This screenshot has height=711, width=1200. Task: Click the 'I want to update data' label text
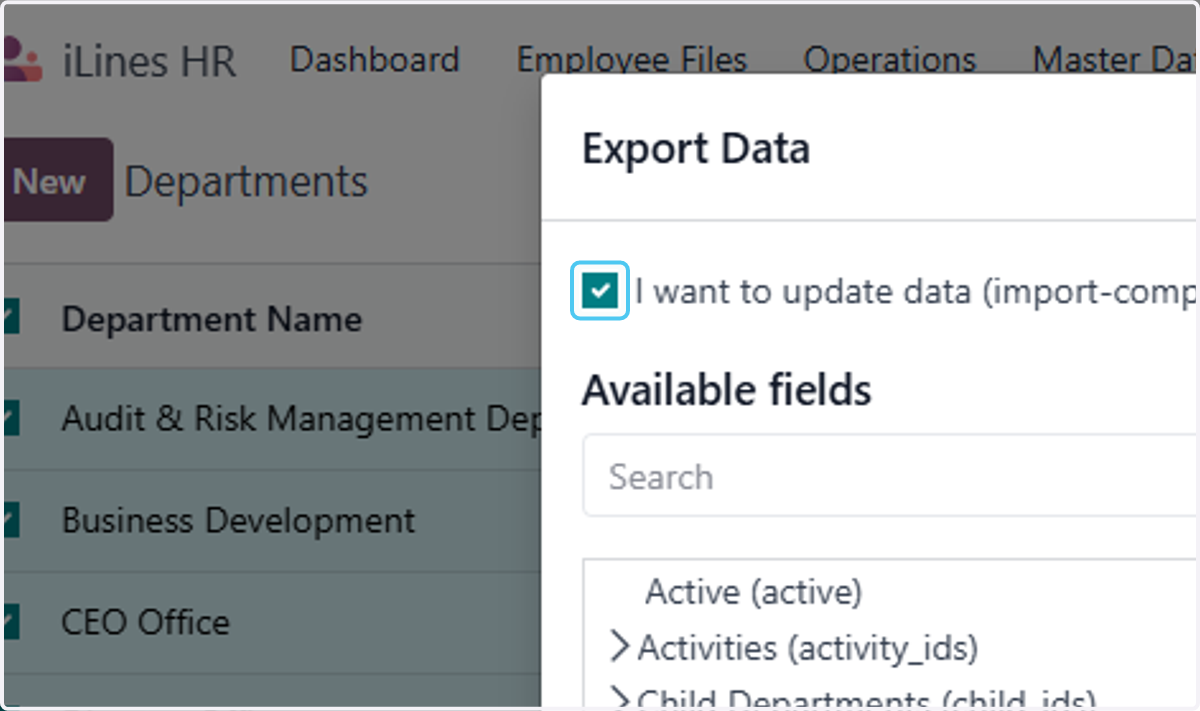[916, 291]
